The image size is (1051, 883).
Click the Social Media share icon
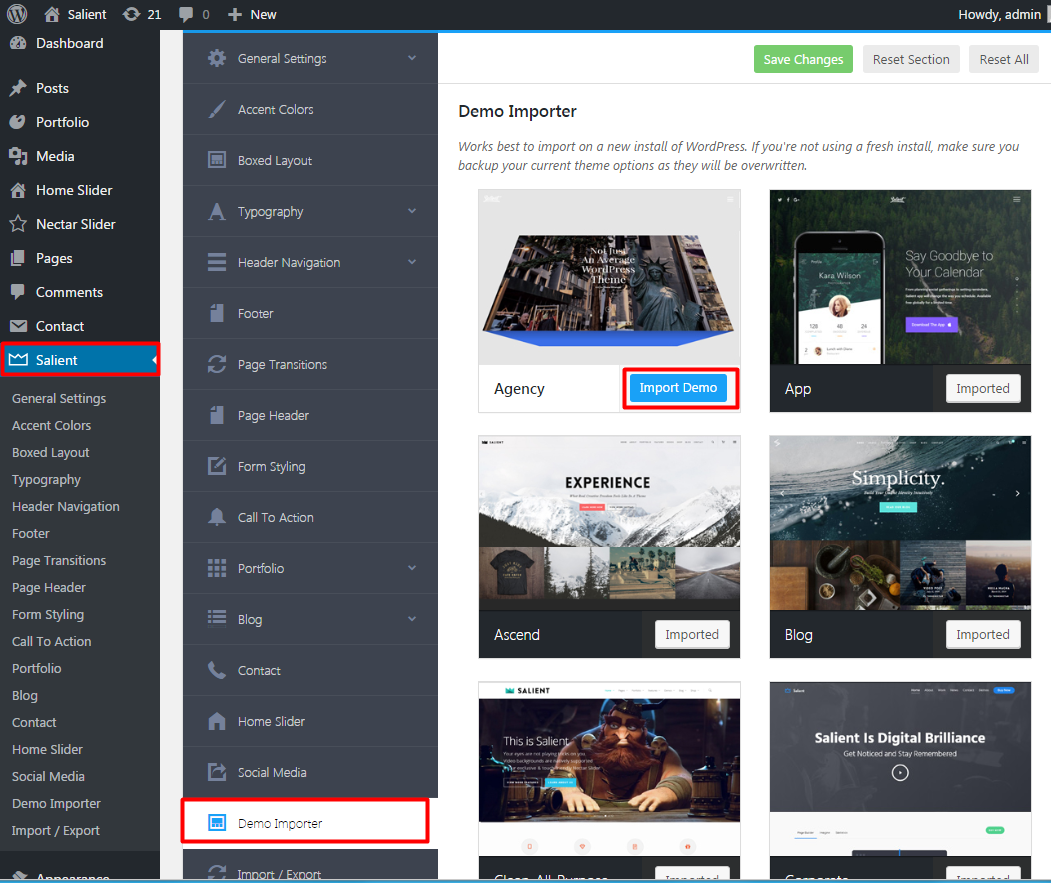(x=217, y=772)
